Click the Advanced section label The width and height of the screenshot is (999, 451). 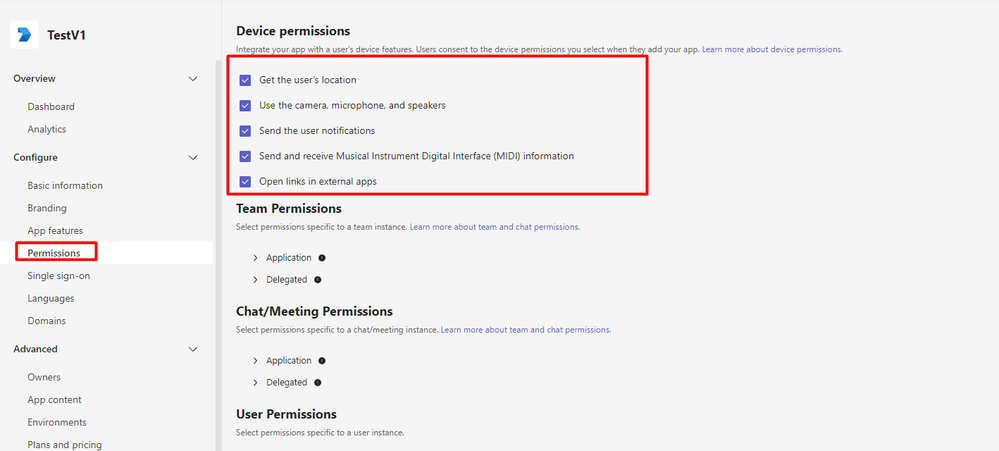[36, 349]
